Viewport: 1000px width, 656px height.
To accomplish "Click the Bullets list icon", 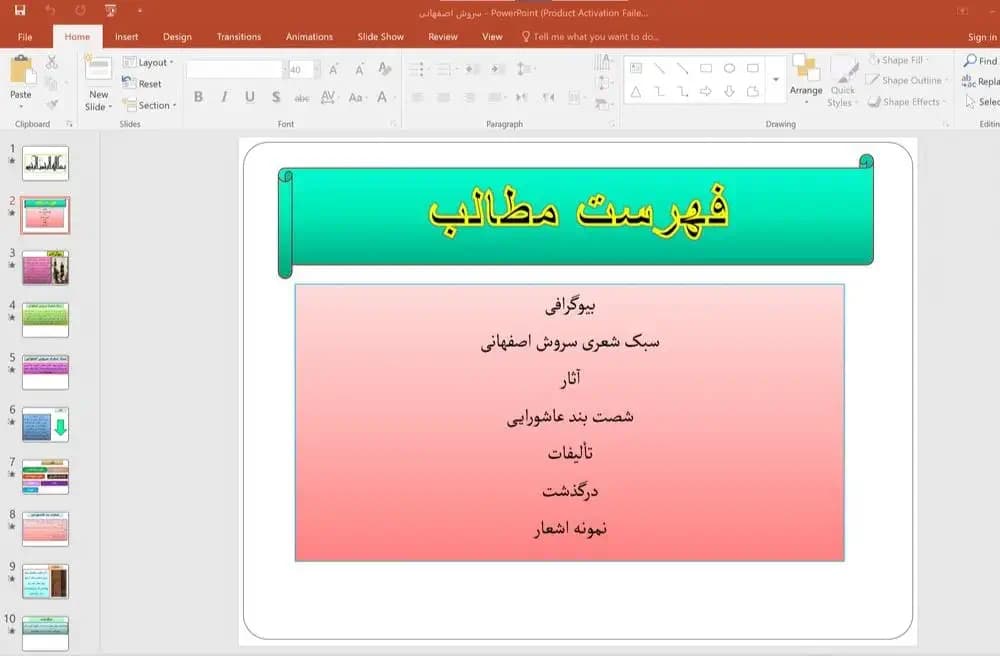I will coord(416,69).
